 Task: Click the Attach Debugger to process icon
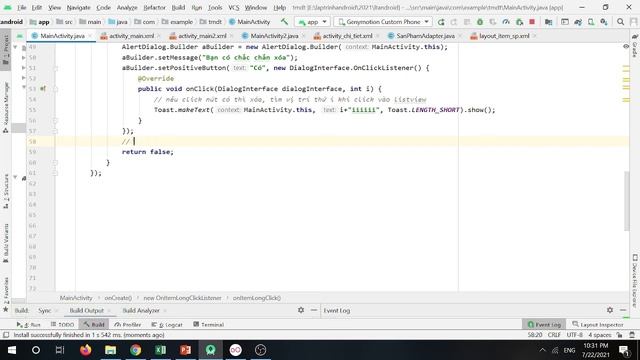coord(519,22)
